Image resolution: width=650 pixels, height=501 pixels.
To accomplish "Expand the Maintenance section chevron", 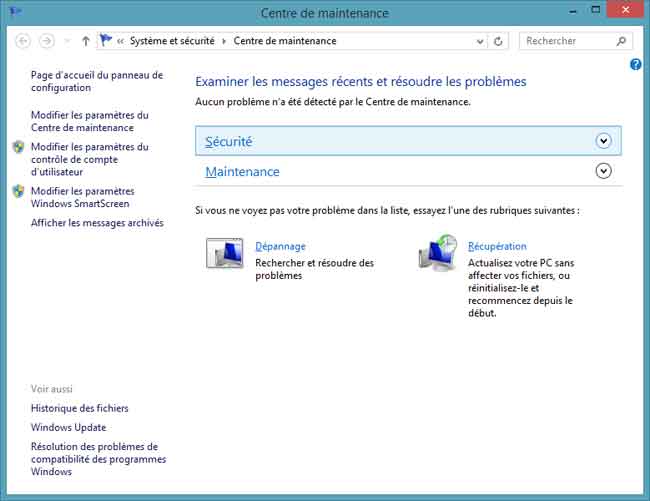I will (603, 171).
